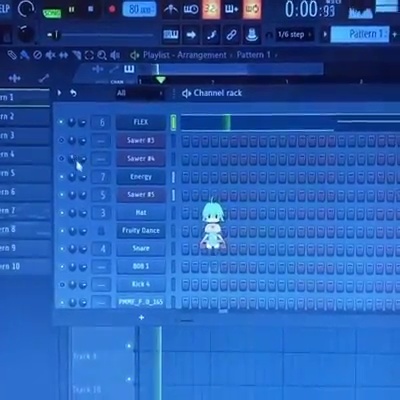Toggle mute light for Snare channel

coord(62,249)
